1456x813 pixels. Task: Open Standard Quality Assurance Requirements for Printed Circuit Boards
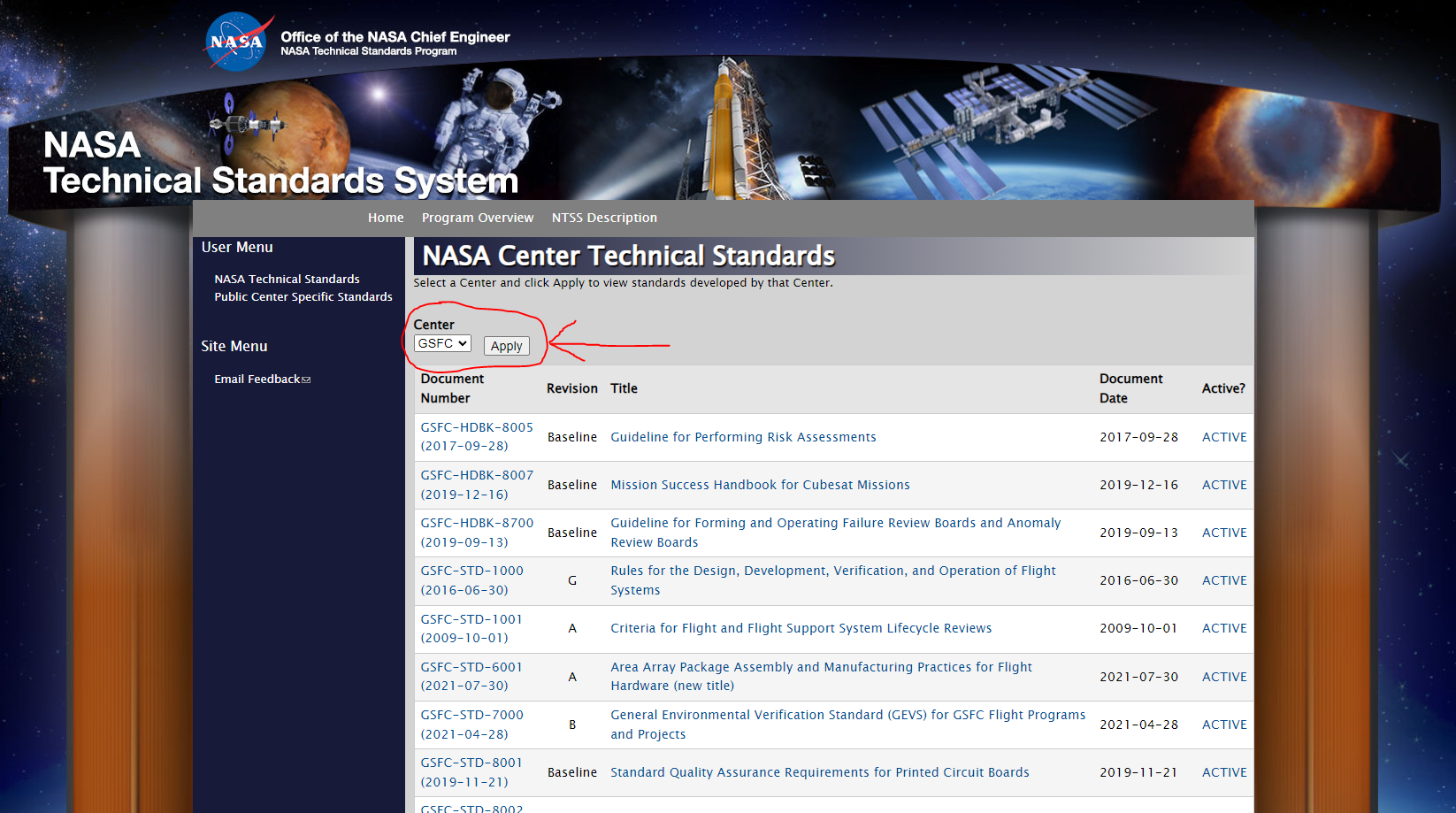click(819, 771)
